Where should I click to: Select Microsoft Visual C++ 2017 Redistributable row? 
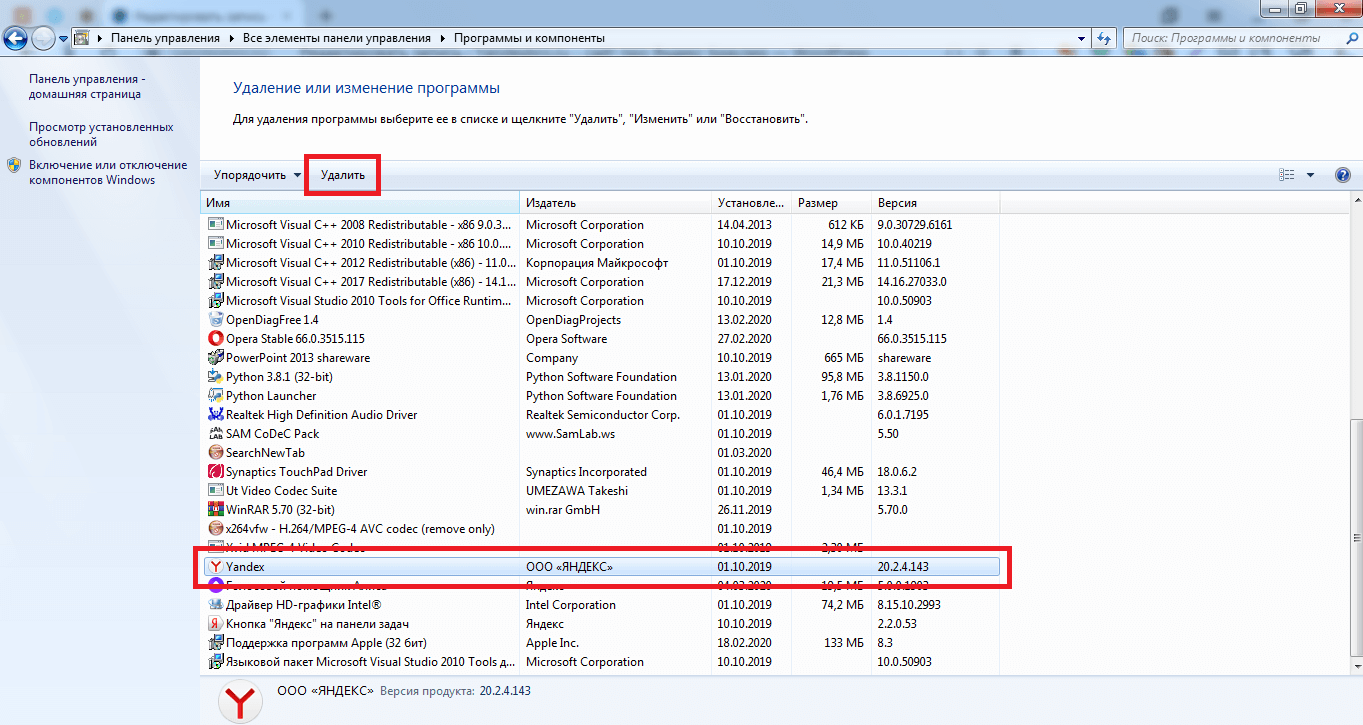(x=602, y=282)
